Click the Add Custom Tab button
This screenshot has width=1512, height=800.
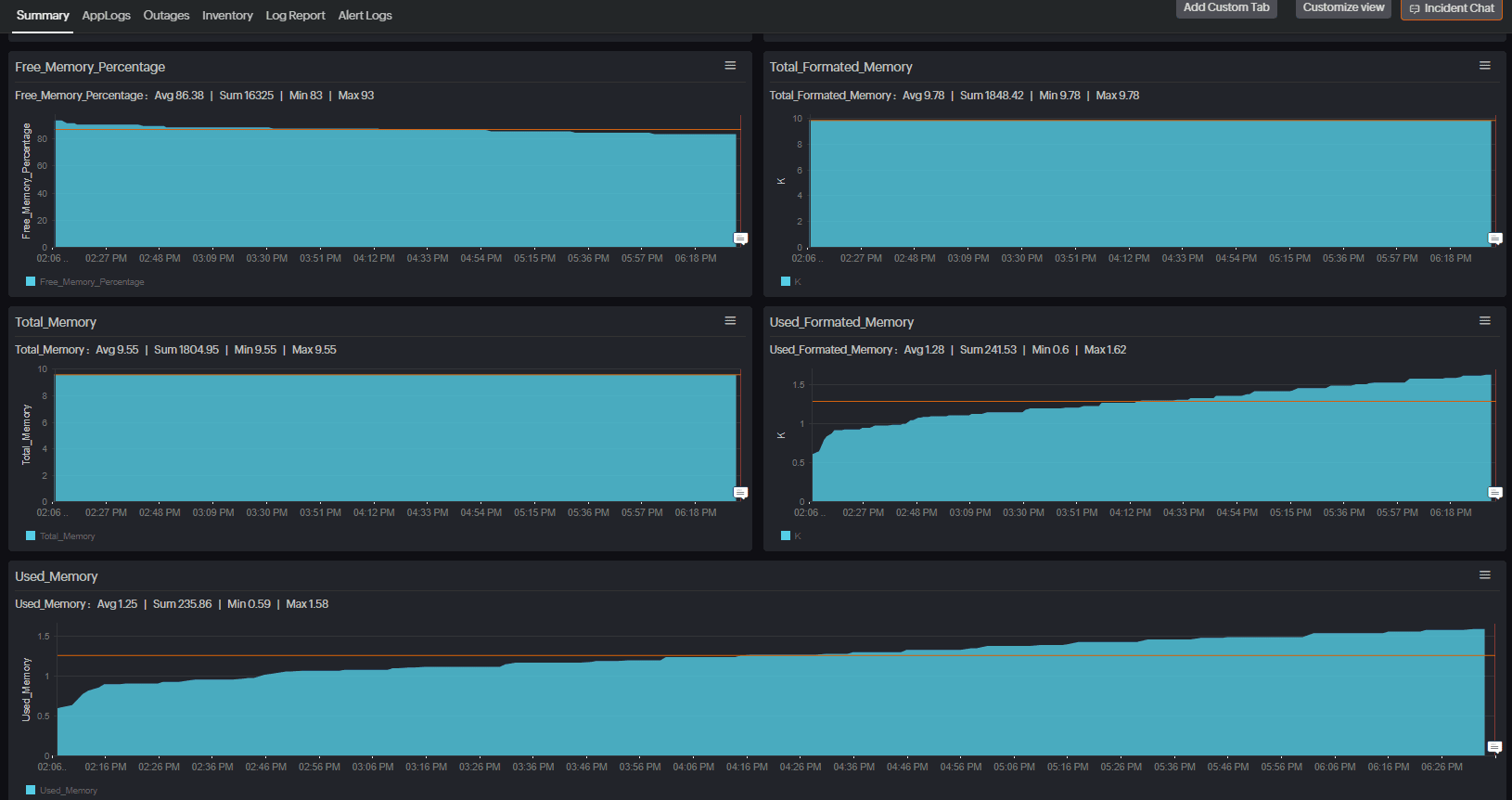pos(1226,7)
